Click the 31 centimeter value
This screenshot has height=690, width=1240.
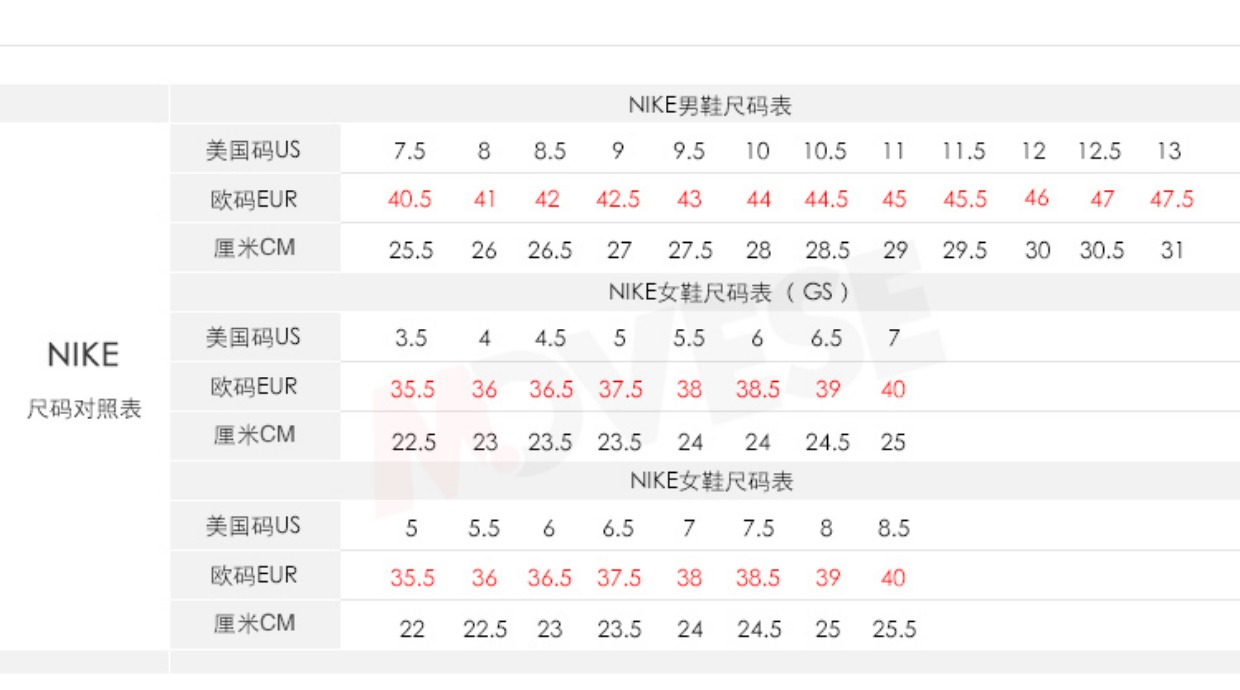1172,250
